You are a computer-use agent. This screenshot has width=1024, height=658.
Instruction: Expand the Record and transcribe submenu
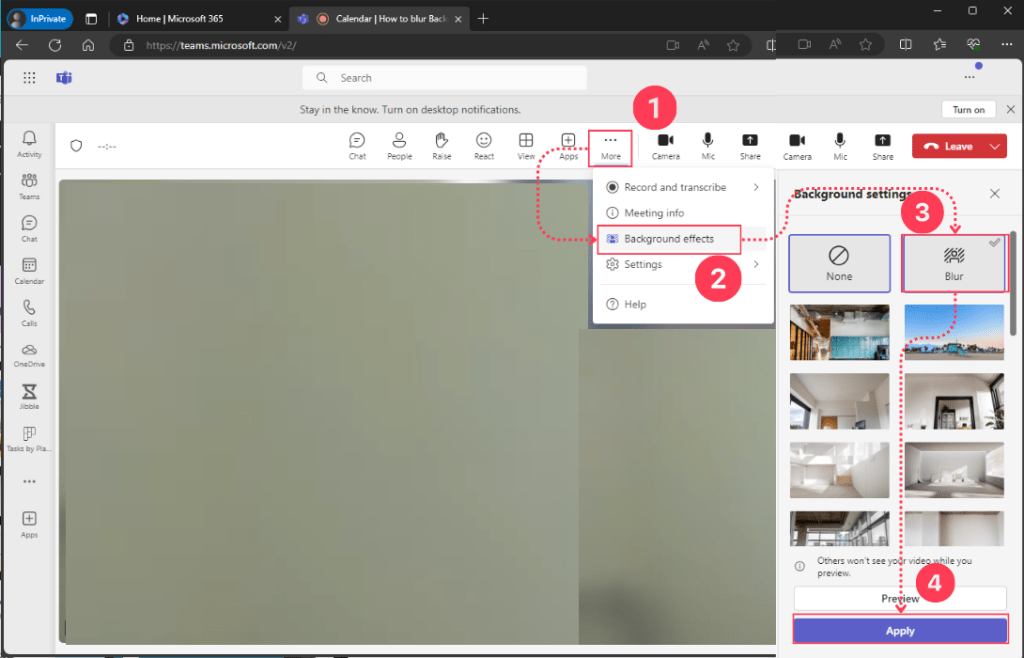676,187
